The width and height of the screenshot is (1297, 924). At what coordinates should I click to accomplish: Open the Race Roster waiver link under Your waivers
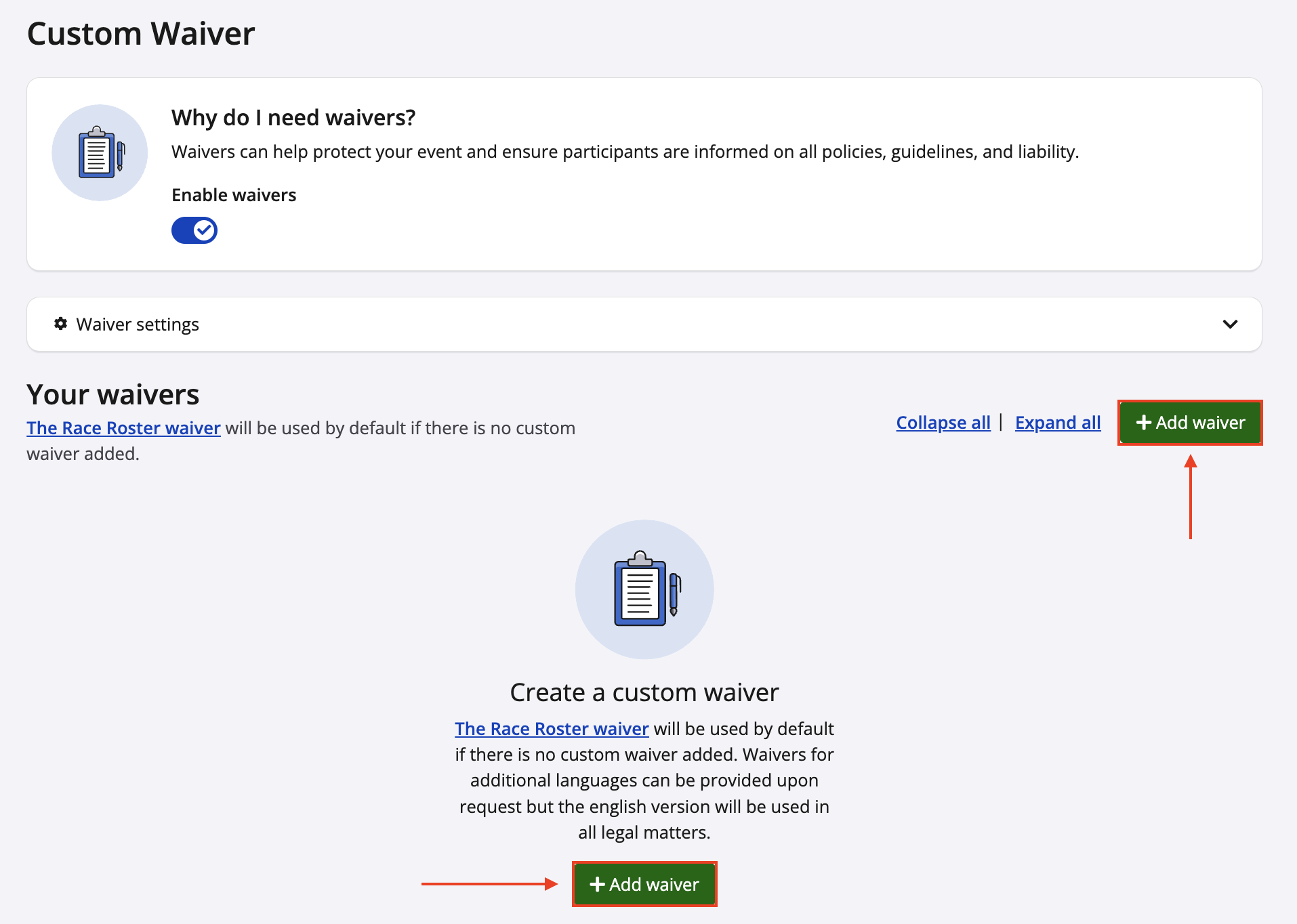tap(123, 428)
